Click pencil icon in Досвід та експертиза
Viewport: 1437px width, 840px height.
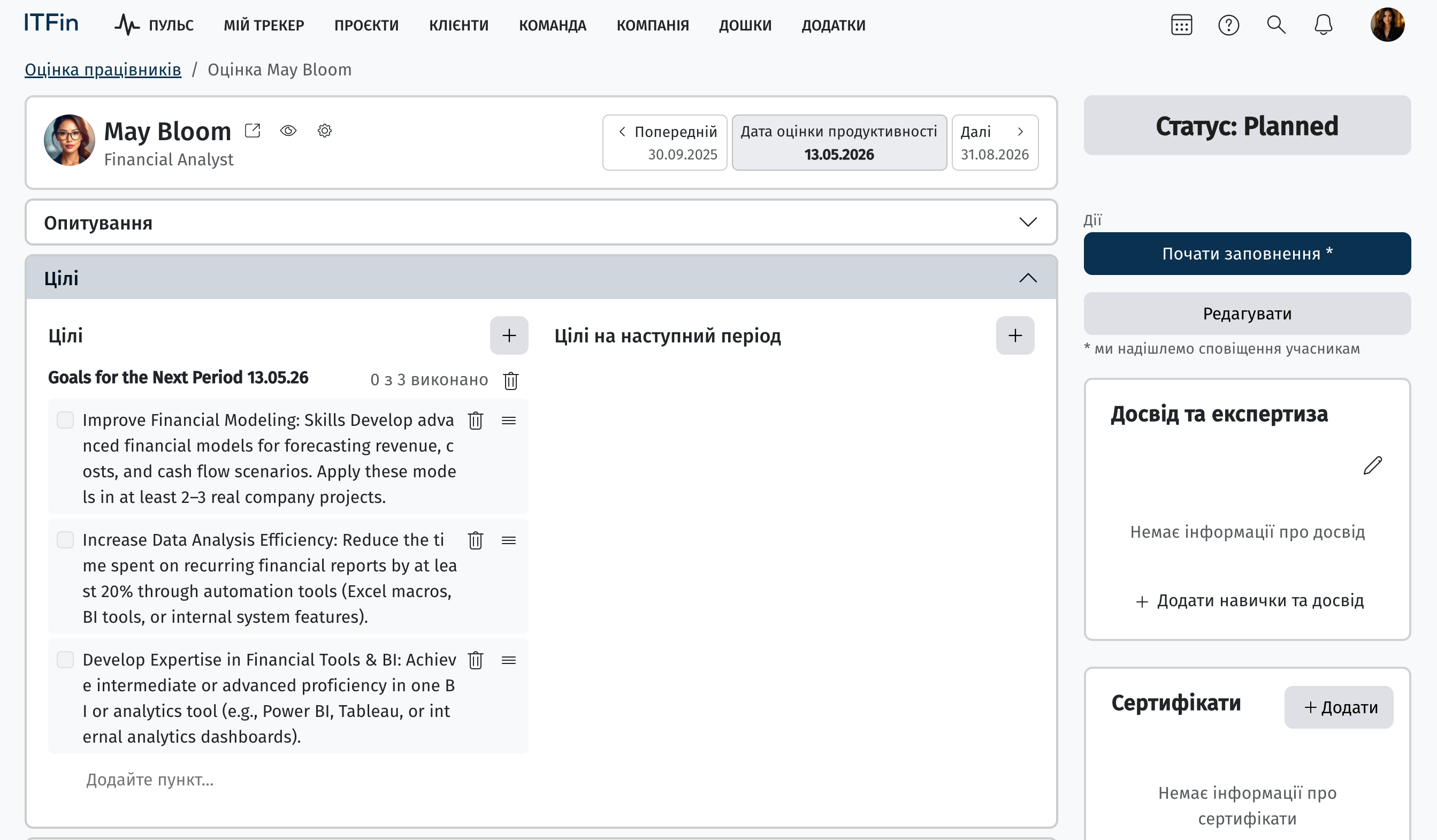coord(1372,465)
